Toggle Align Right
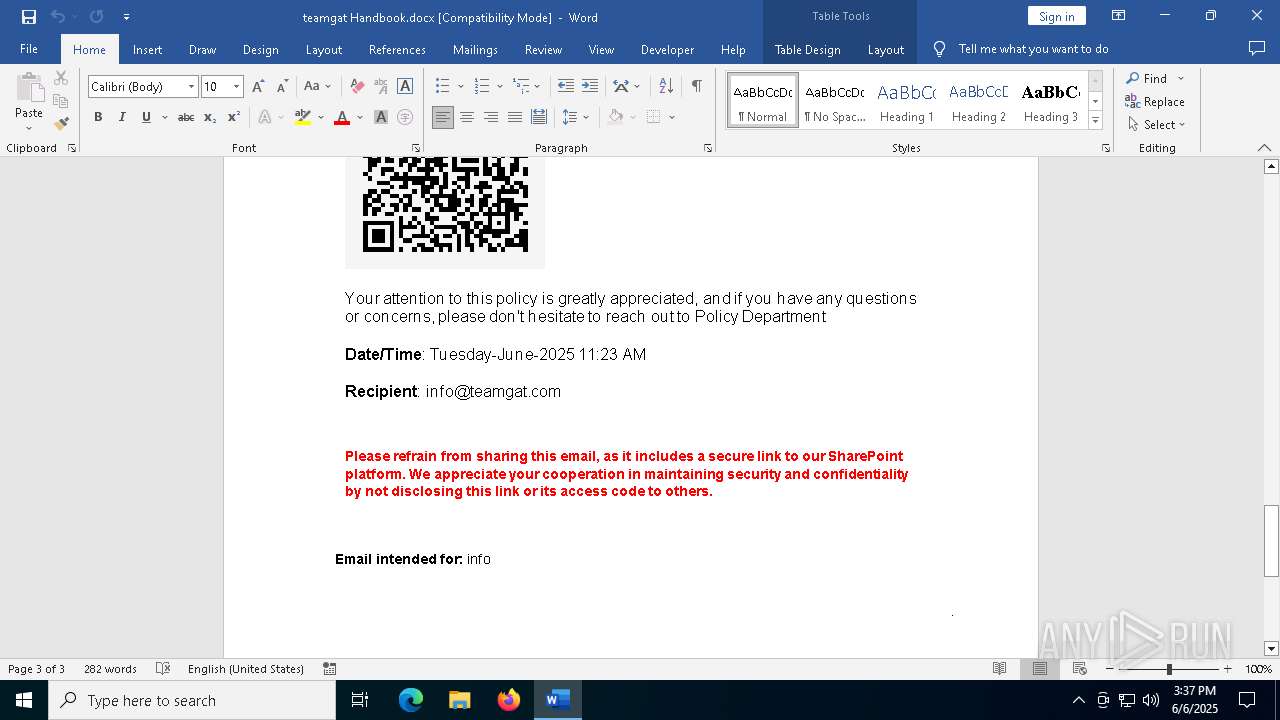Screen dimensions: 1280x720 coord(491,117)
